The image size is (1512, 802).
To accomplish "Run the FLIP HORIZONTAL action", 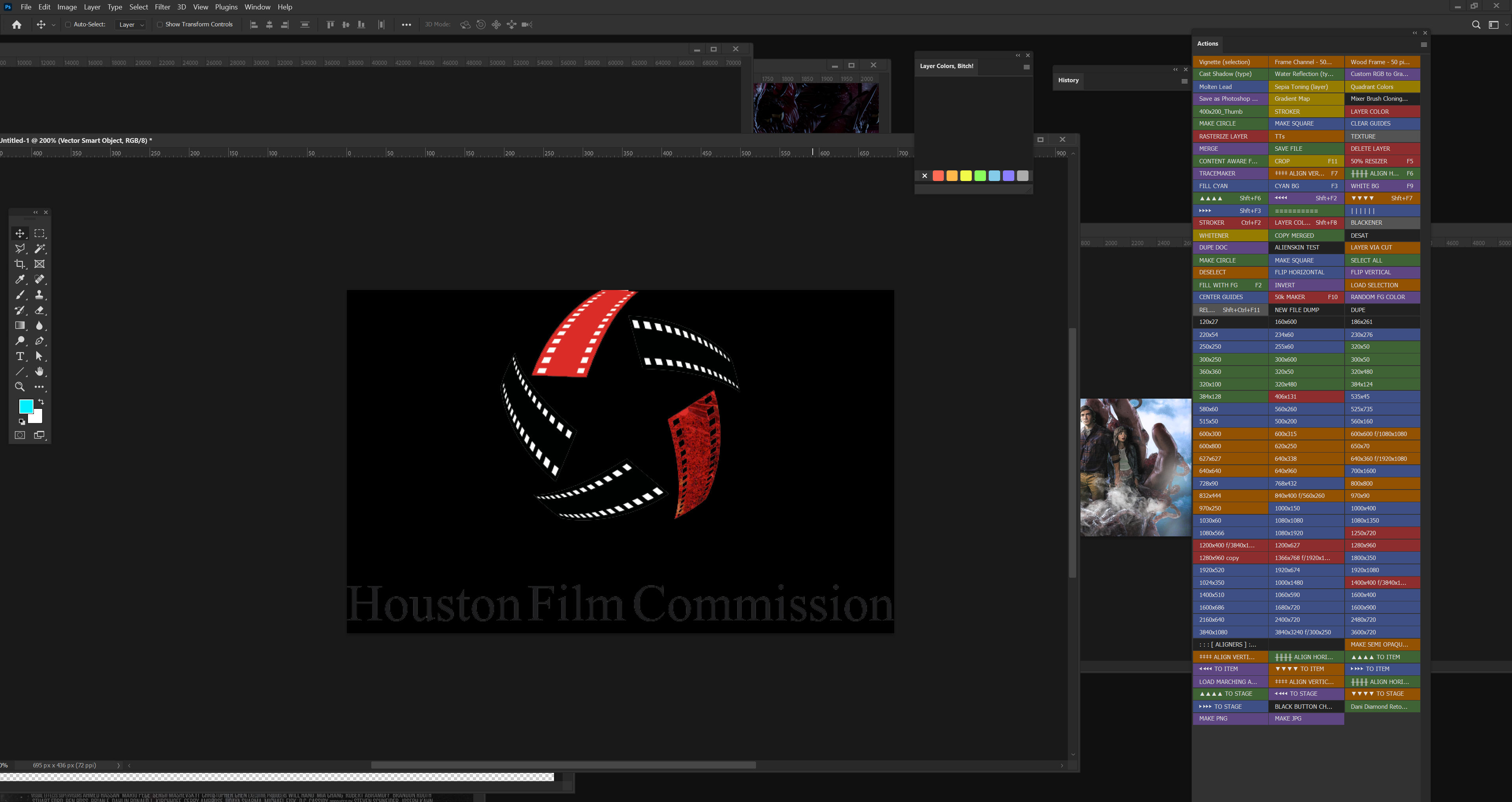I will pos(1306,272).
